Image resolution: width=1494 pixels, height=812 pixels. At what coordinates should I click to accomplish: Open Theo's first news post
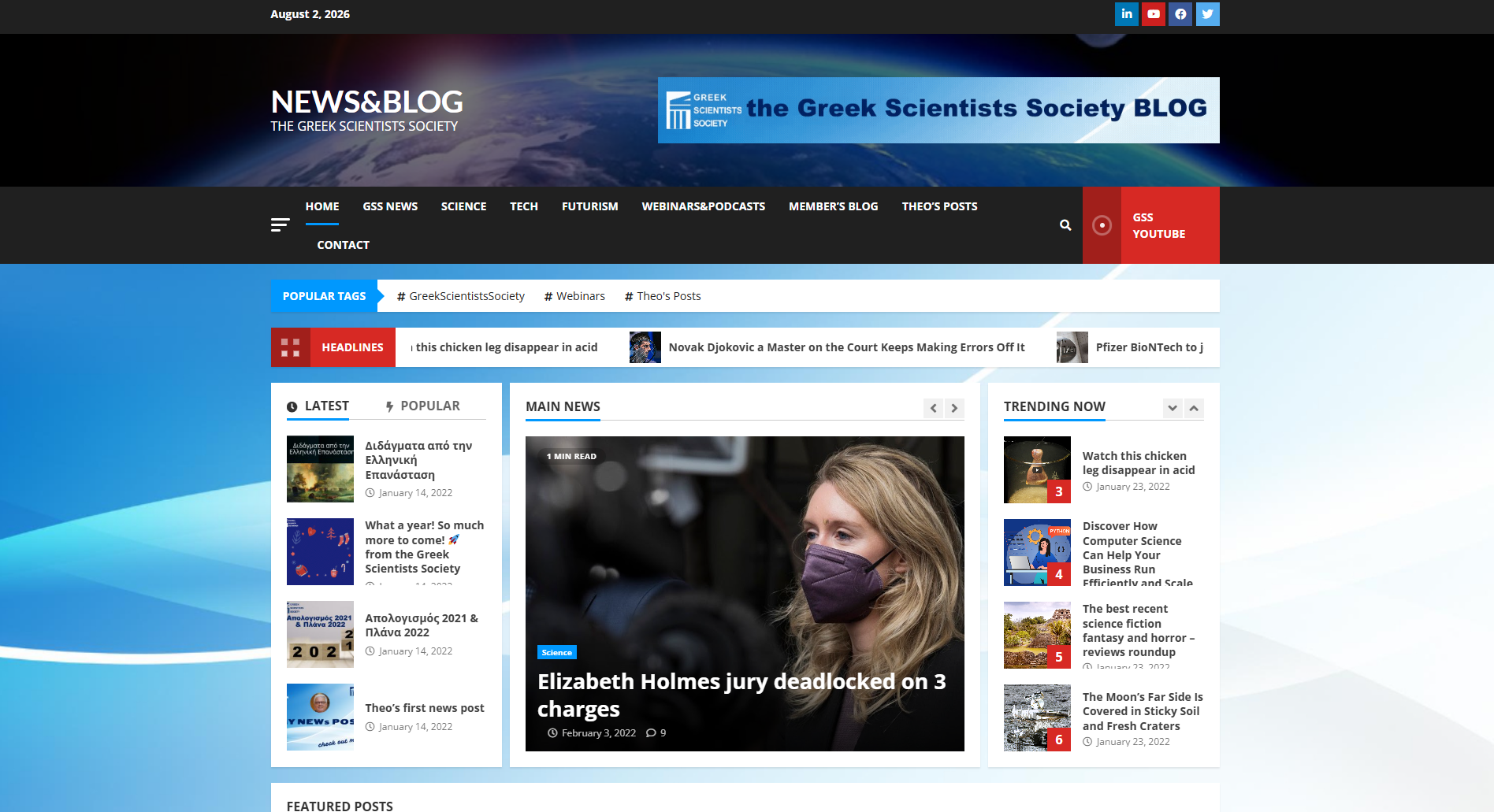click(425, 708)
